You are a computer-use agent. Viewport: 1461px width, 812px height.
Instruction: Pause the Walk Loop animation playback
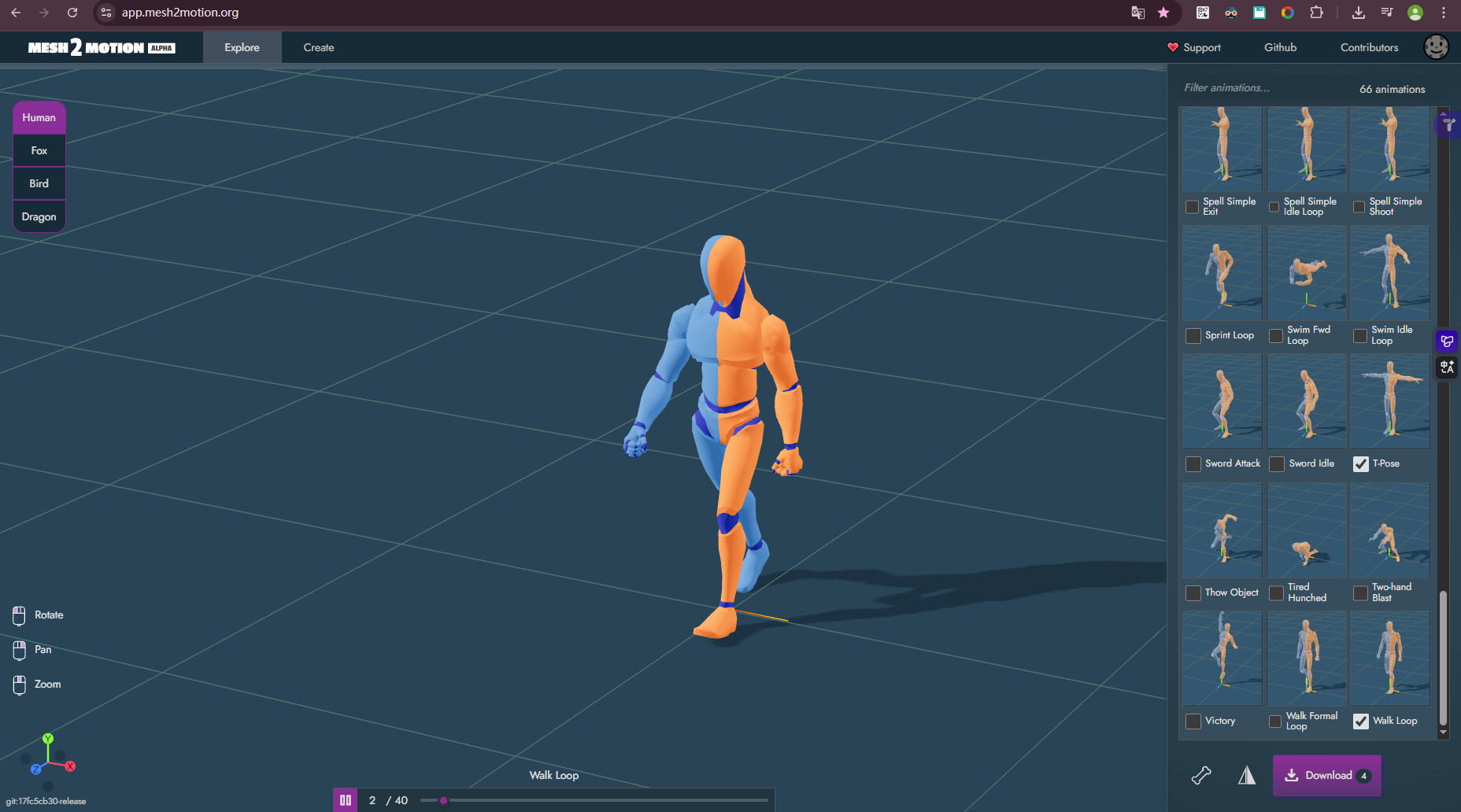pos(345,800)
